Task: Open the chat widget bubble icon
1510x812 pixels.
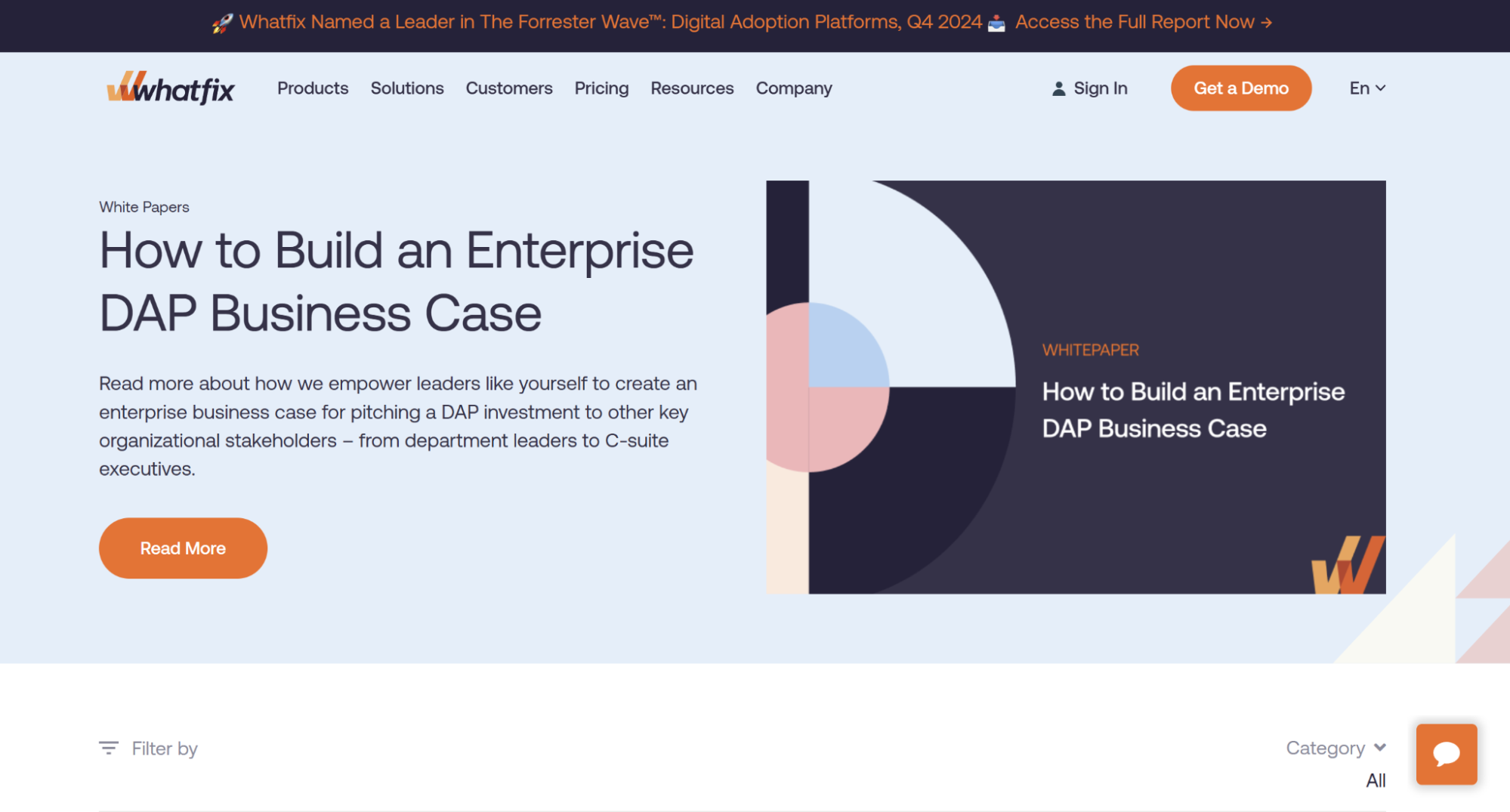Action: (x=1446, y=754)
